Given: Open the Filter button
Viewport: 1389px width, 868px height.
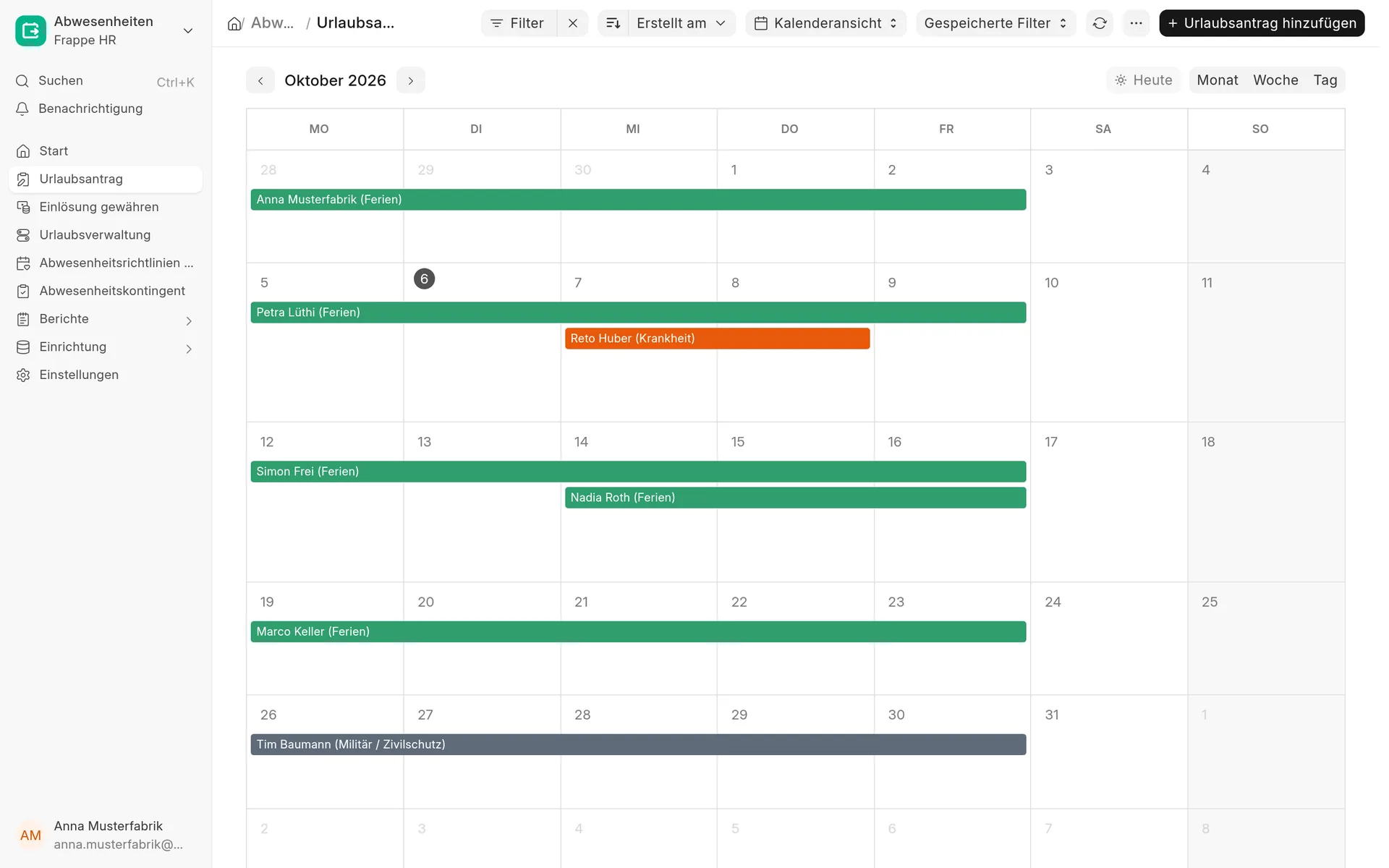Looking at the screenshot, I should coord(518,23).
